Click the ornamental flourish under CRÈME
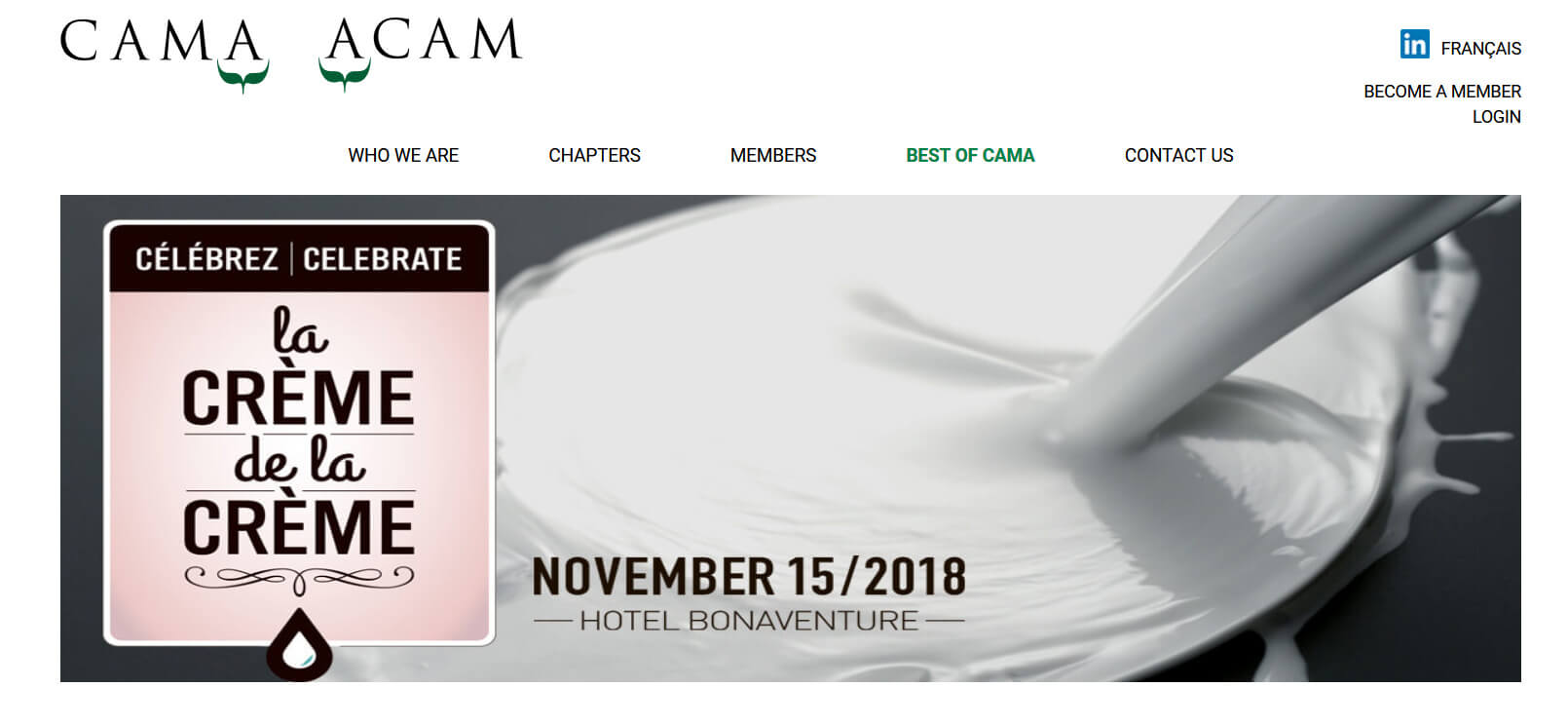Viewport: 1568px width, 726px height. 299,580
